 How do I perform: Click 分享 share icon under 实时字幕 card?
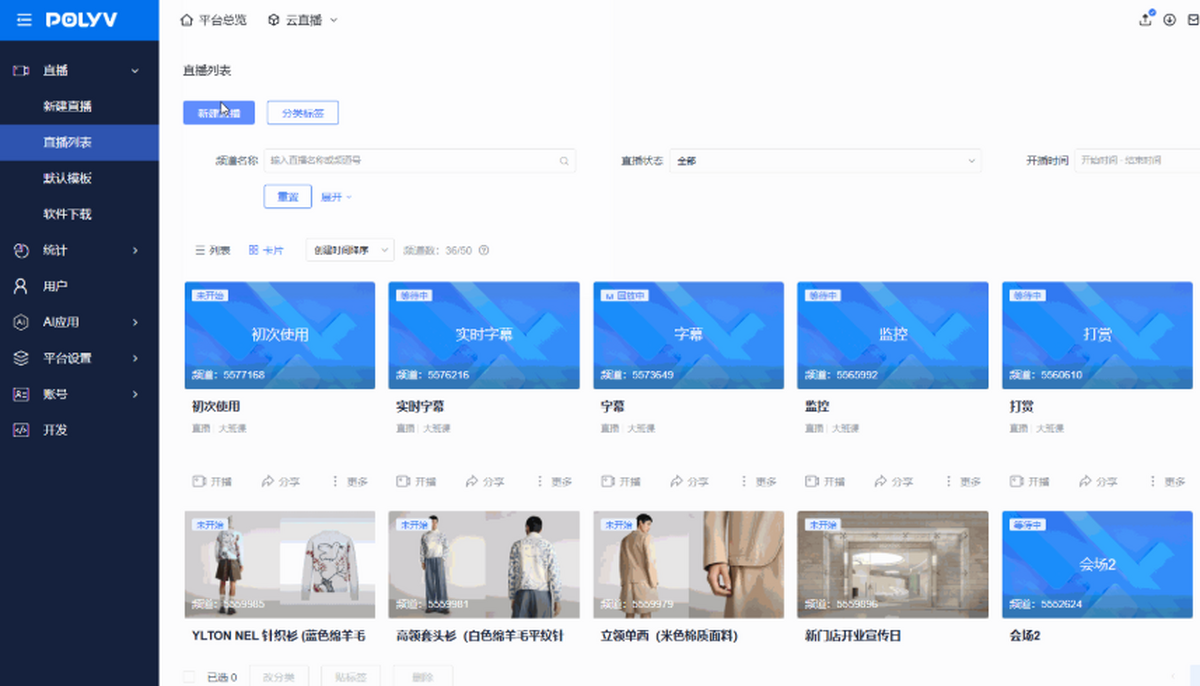472,482
